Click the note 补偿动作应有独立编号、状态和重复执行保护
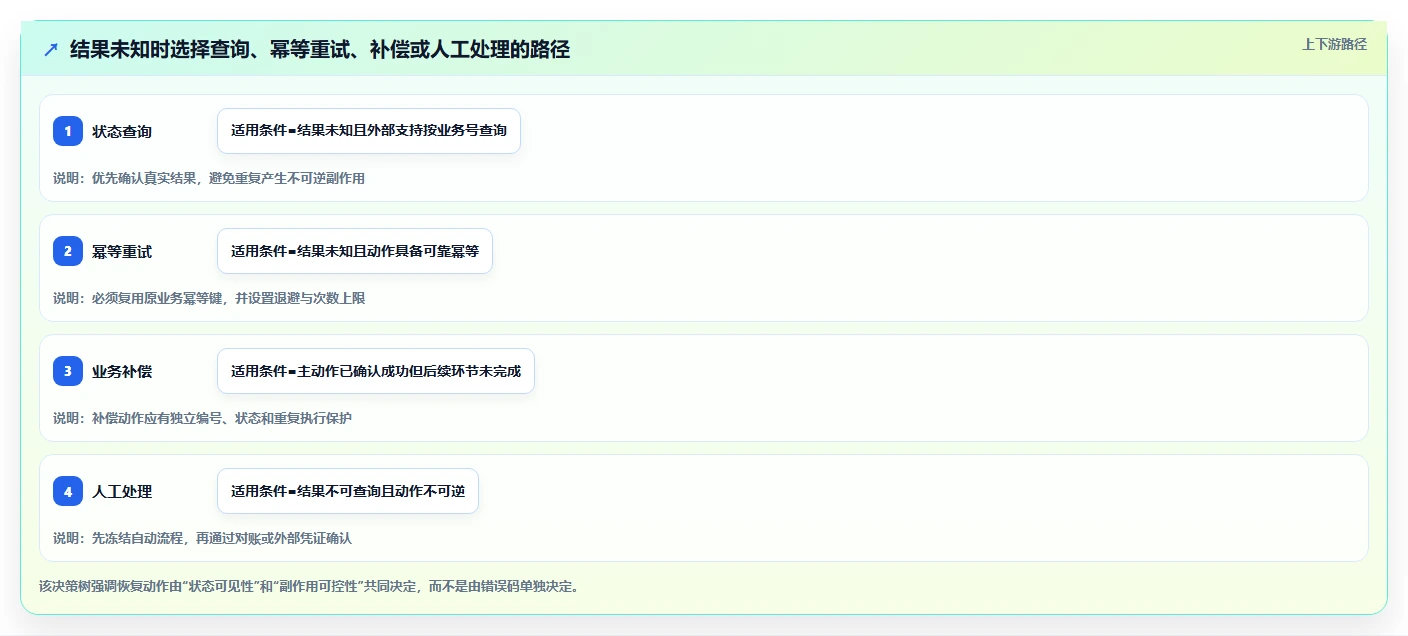 [x=202, y=418]
